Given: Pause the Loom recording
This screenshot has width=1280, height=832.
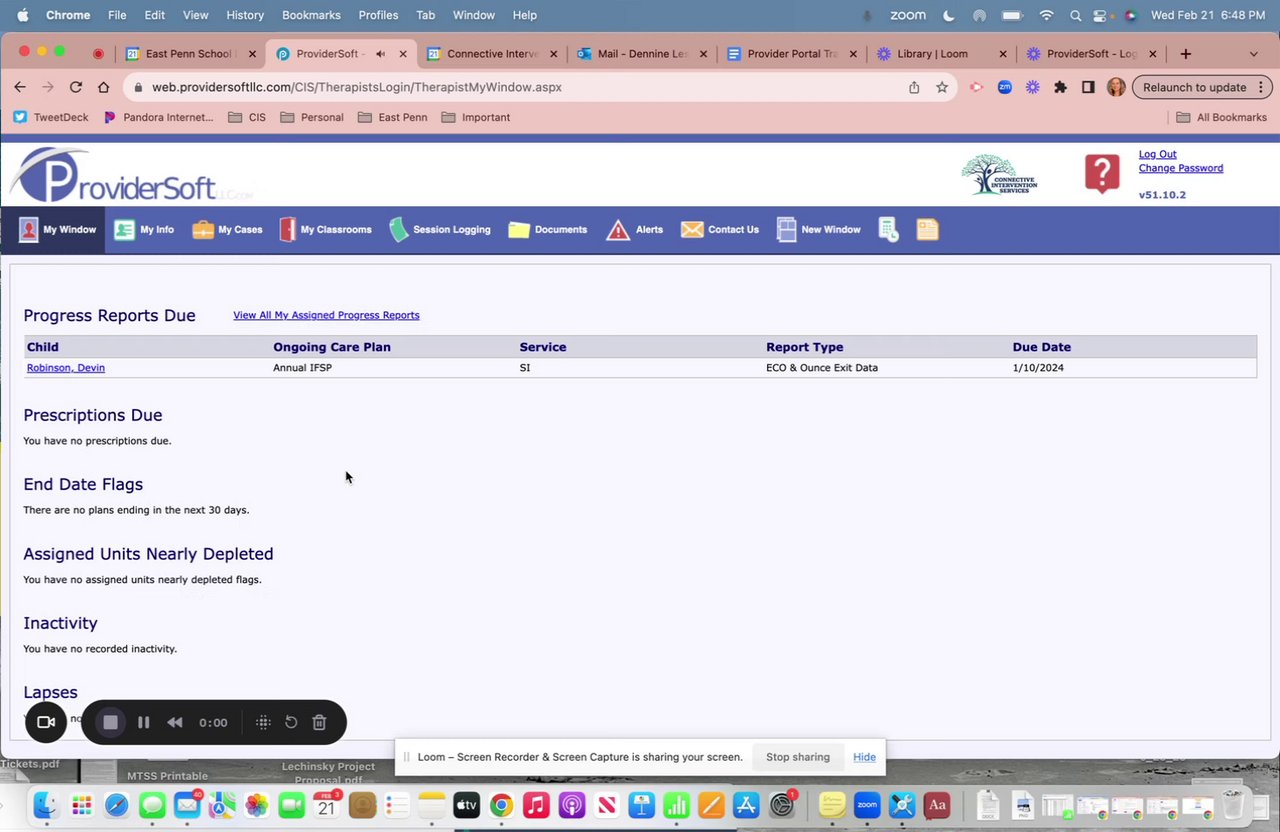Looking at the screenshot, I should (143, 722).
